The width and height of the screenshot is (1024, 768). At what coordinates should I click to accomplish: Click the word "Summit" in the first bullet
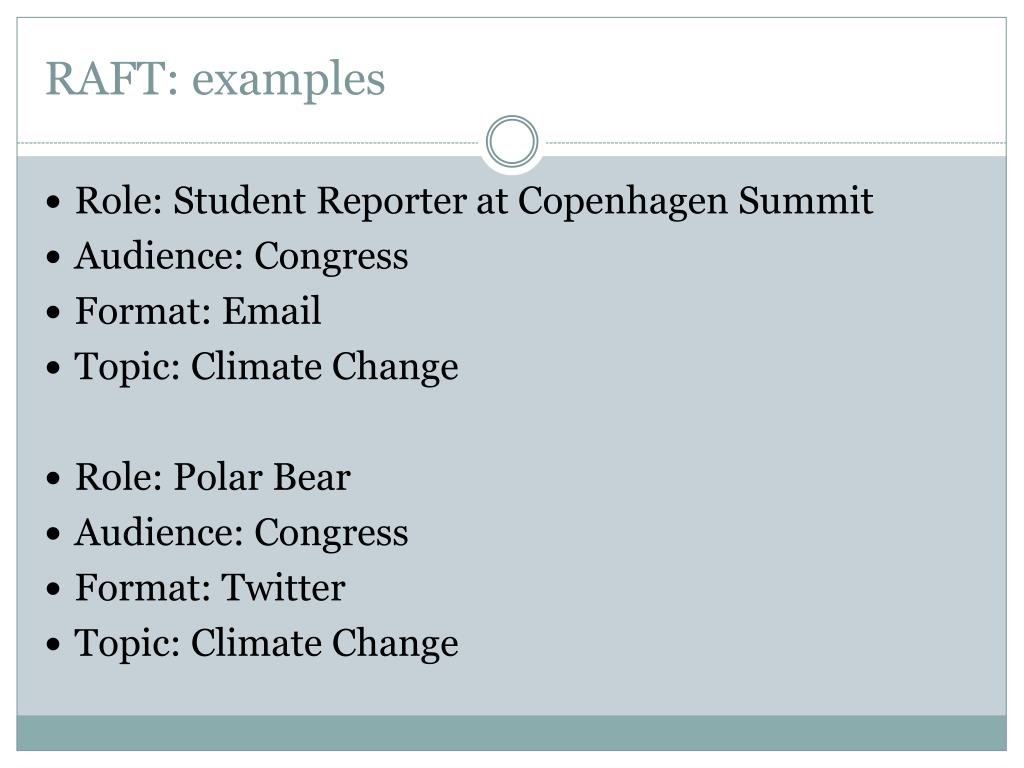pos(806,200)
